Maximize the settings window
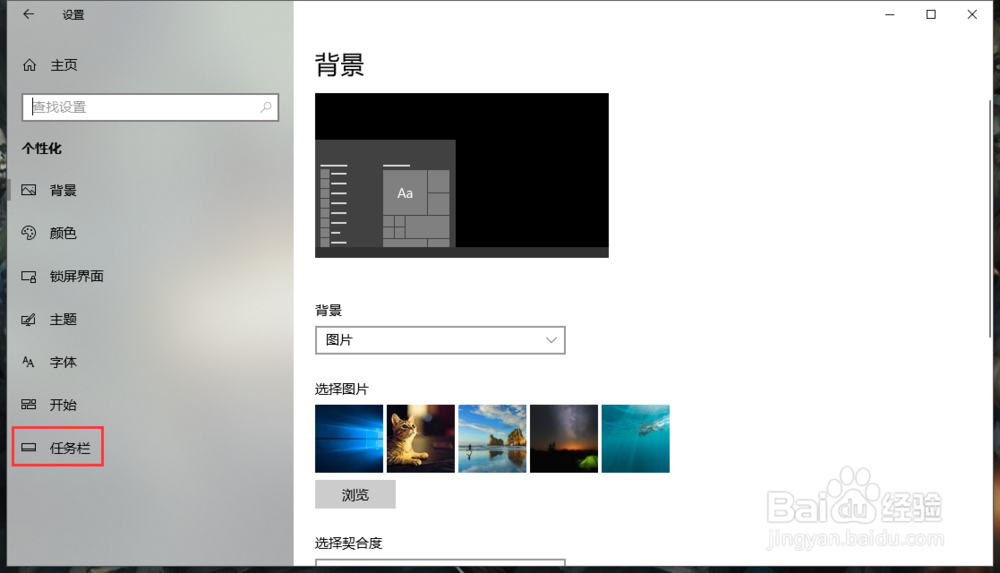 tap(931, 14)
